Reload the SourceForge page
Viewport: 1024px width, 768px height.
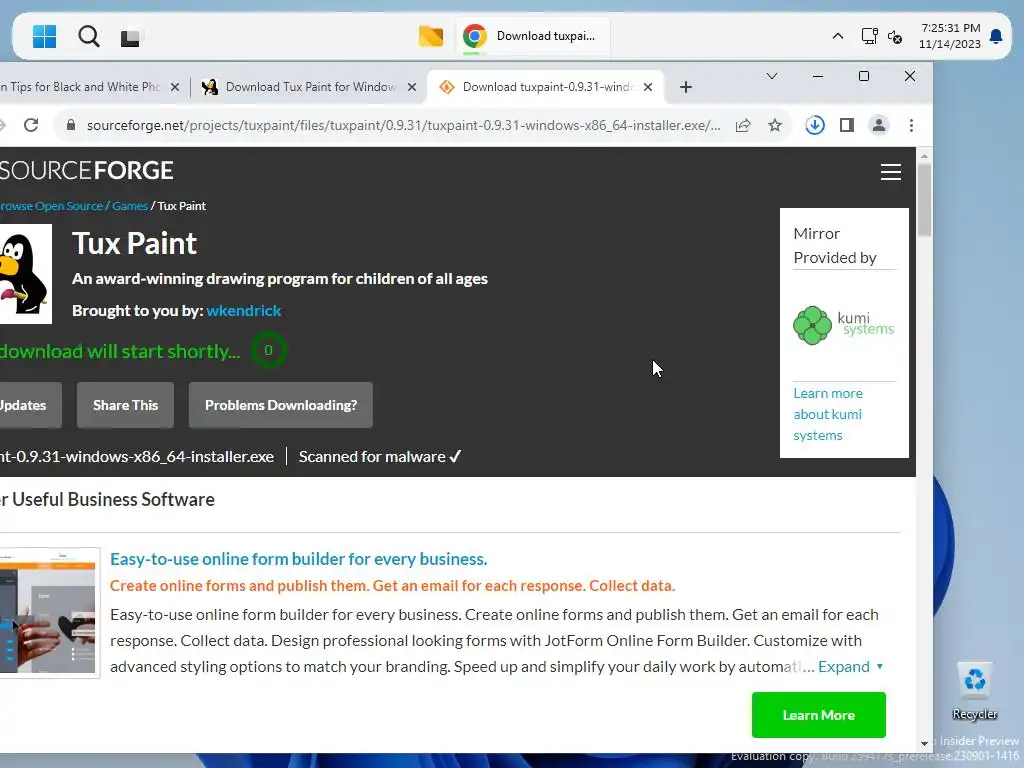(x=31, y=125)
